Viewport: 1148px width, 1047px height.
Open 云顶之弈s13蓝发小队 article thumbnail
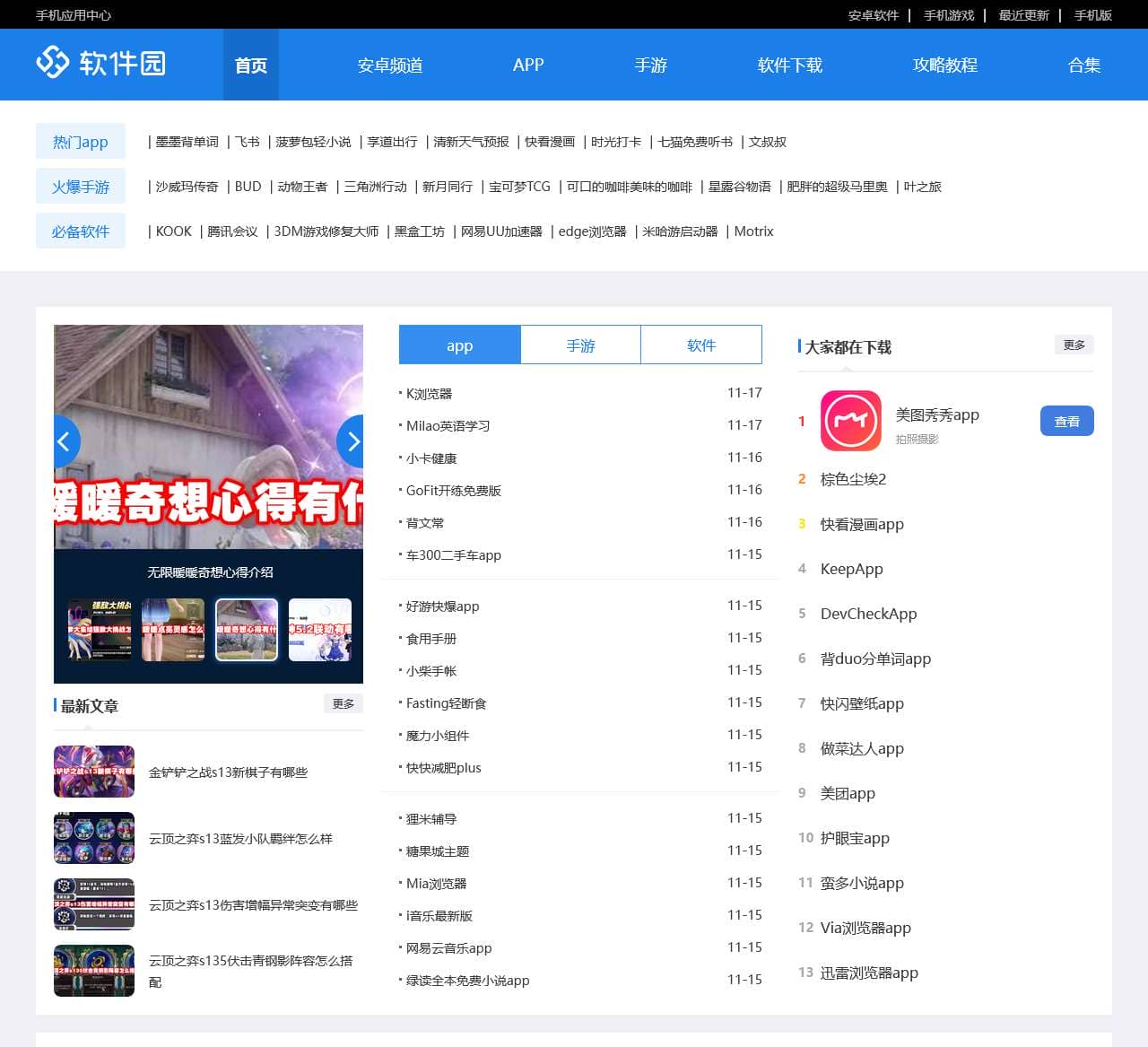point(94,838)
